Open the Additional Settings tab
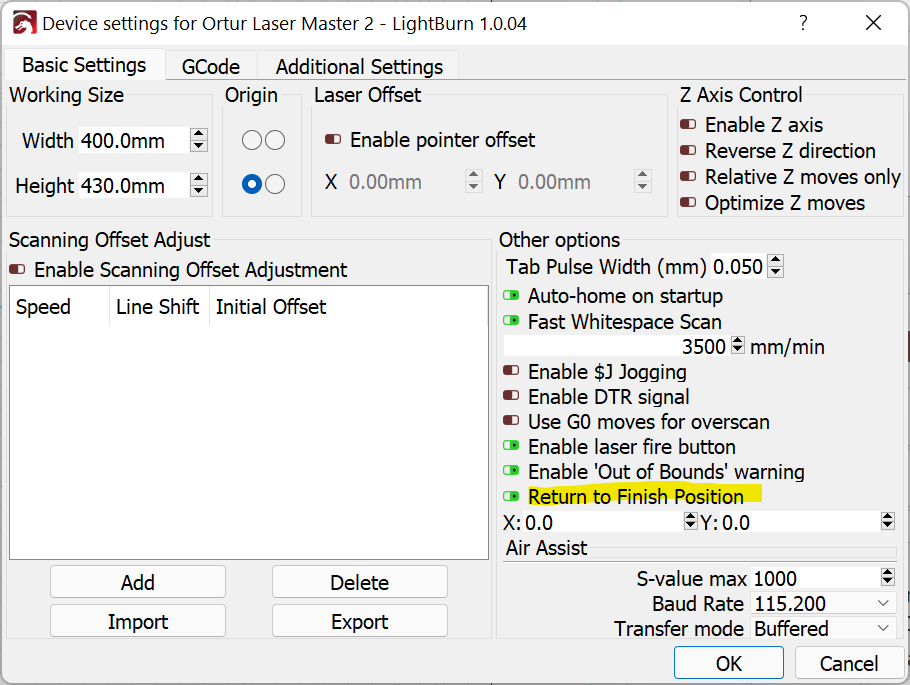910x685 pixels. pos(359,67)
